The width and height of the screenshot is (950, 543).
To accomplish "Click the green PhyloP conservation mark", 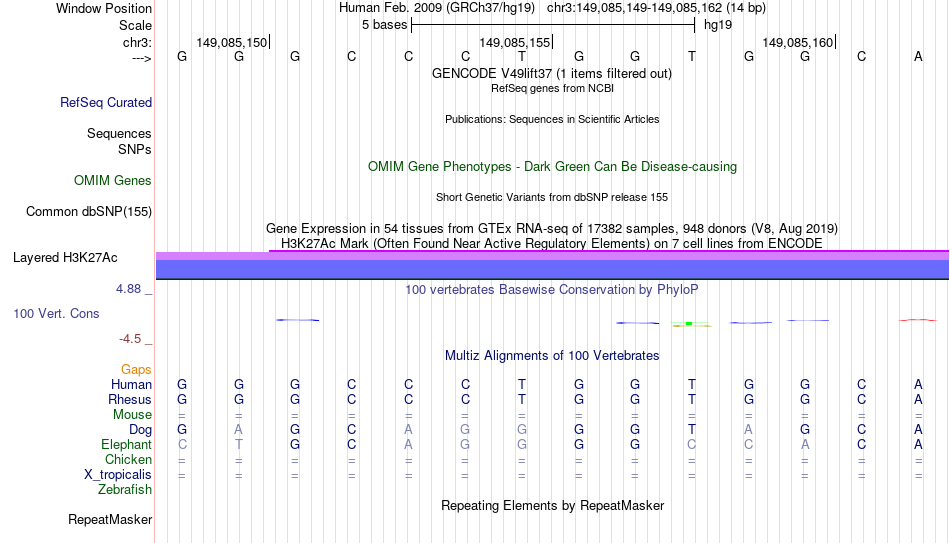I will (689, 324).
